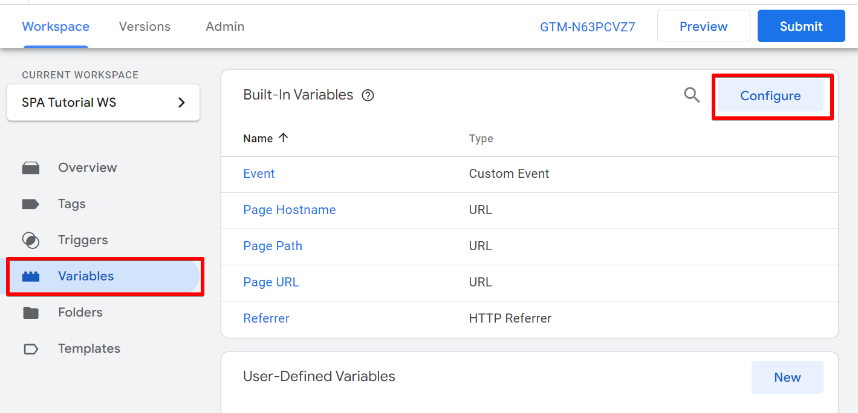This screenshot has height=413, width=858.
Task: Click the Folders icon in sidebar
Action: coord(31,313)
